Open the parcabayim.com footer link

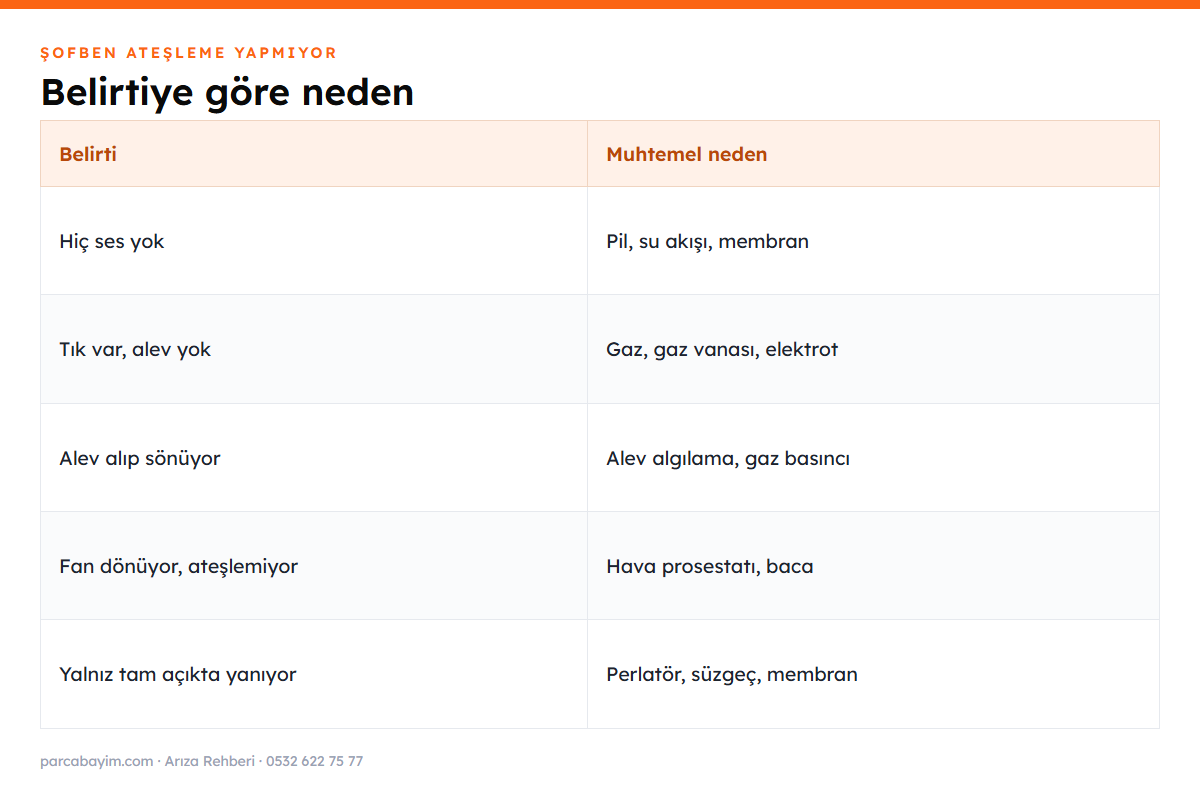point(97,762)
